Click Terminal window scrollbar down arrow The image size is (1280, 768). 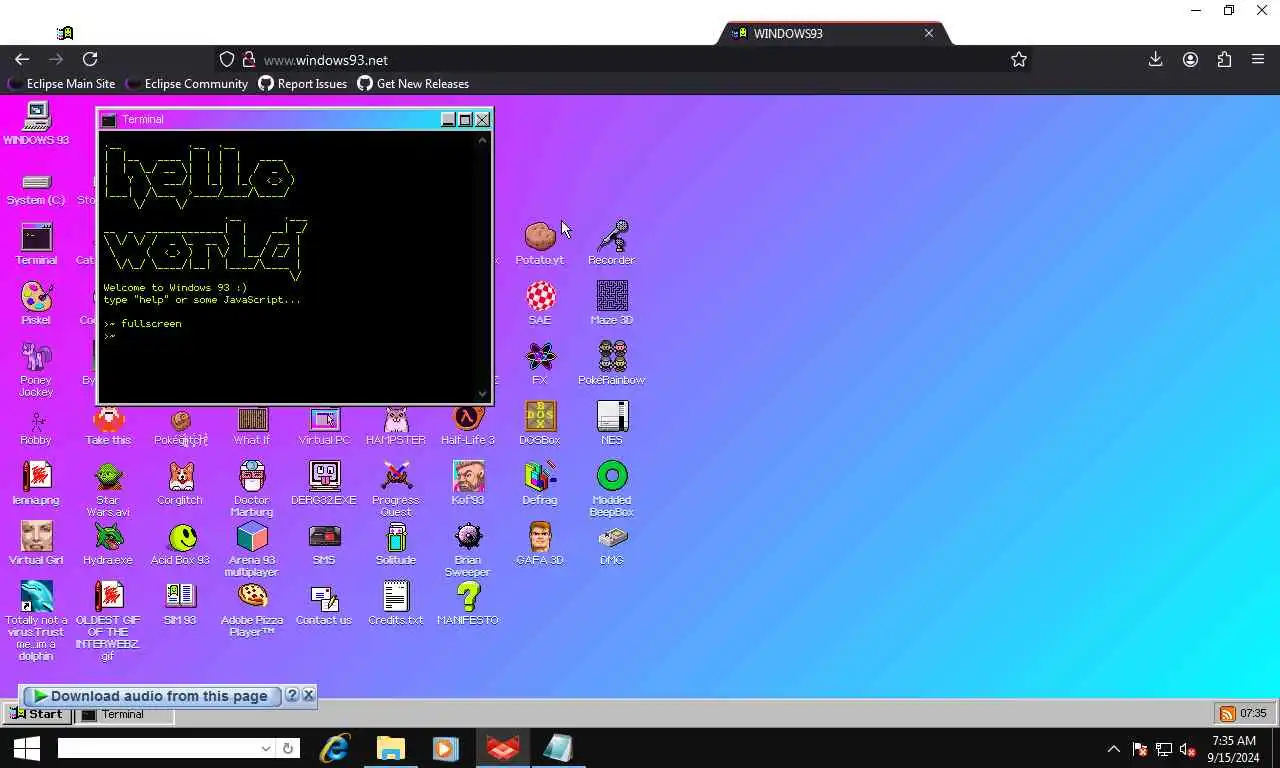[x=483, y=394]
